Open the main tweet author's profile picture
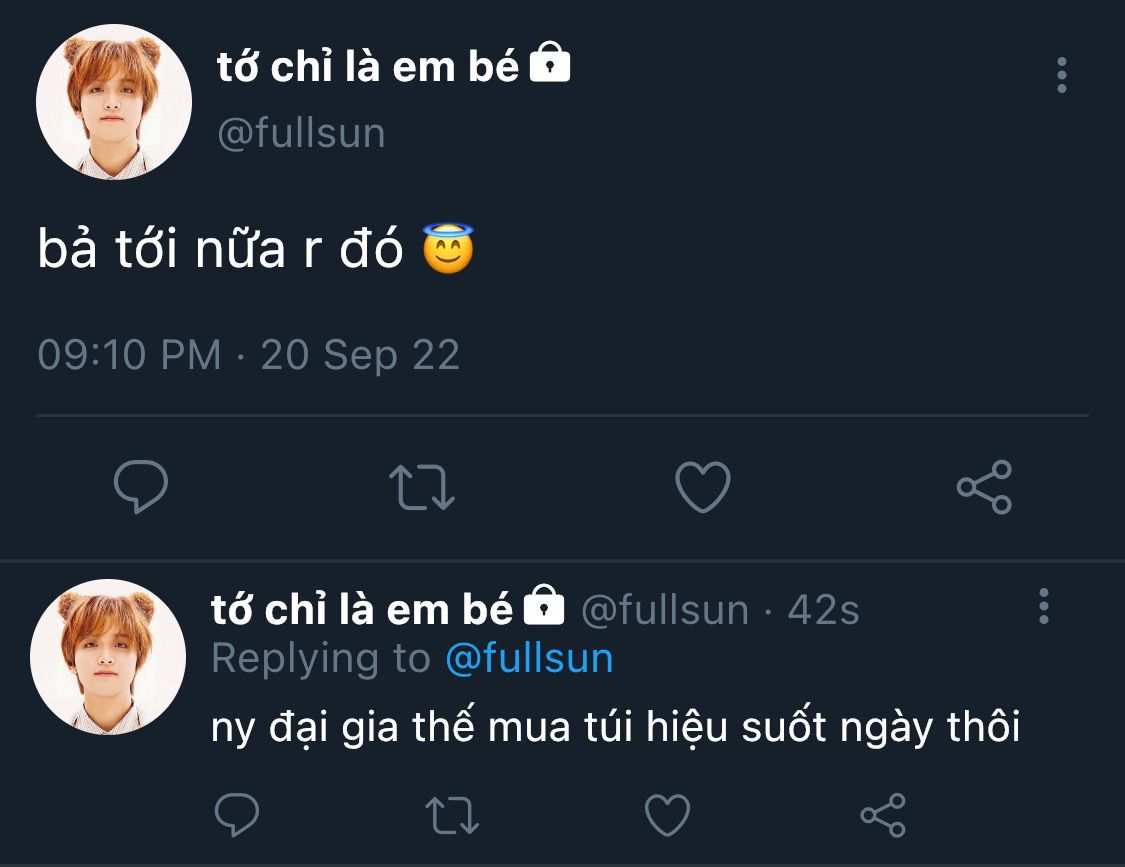The height and width of the screenshot is (867, 1125). point(114,102)
